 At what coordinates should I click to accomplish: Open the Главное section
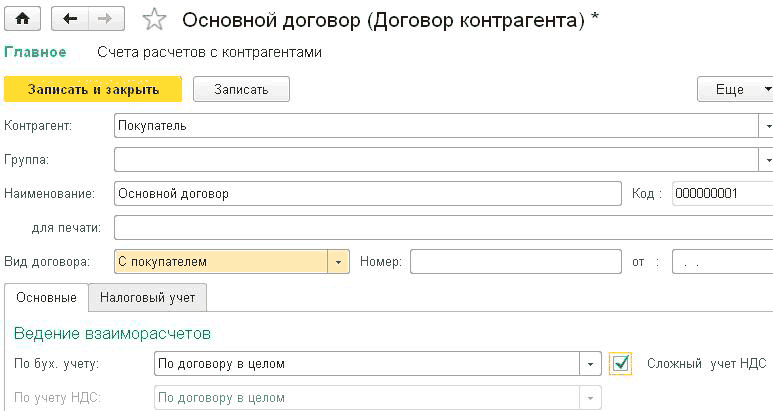[36, 52]
